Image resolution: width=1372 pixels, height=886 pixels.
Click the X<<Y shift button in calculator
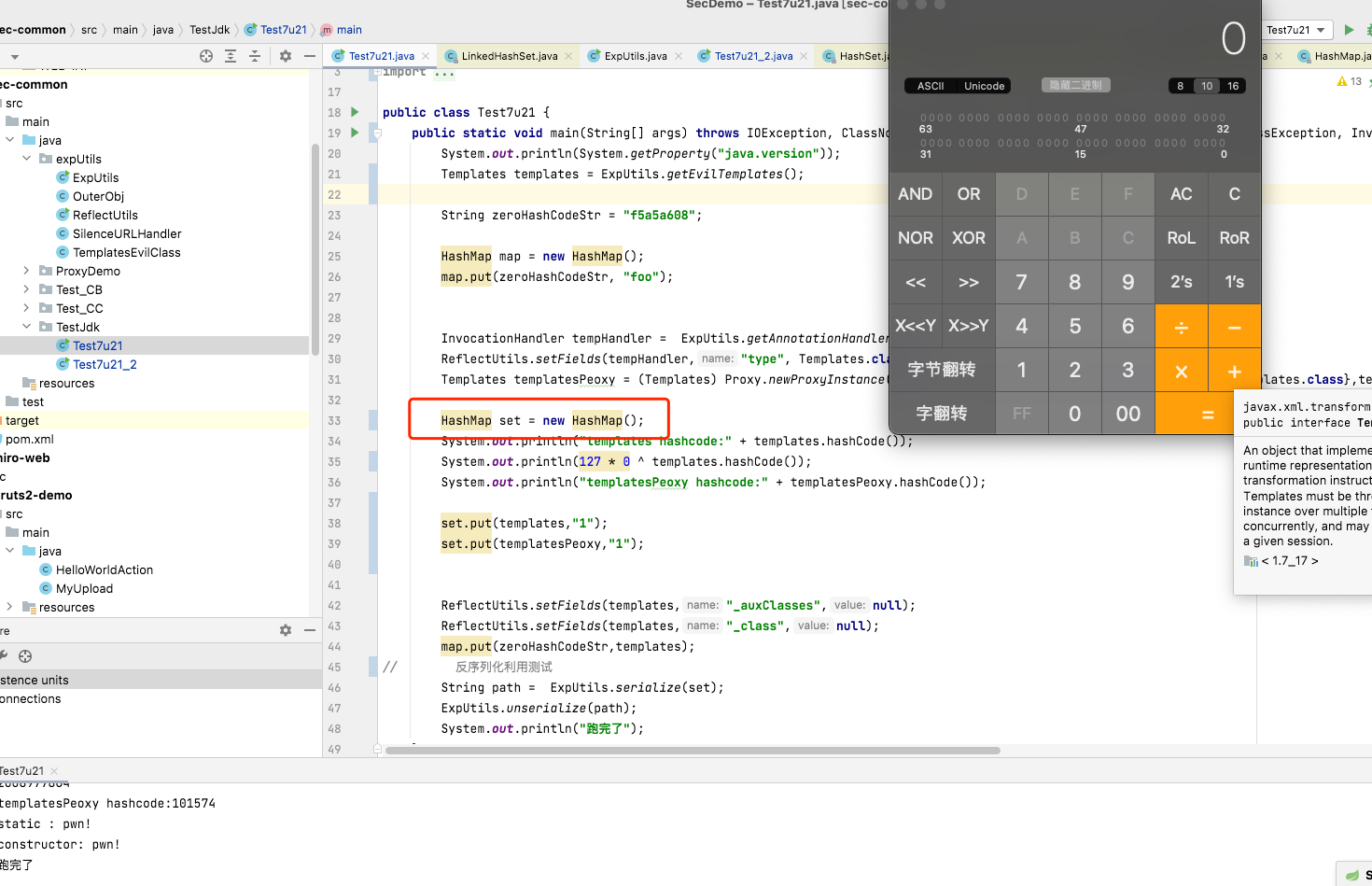click(x=915, y=326)
